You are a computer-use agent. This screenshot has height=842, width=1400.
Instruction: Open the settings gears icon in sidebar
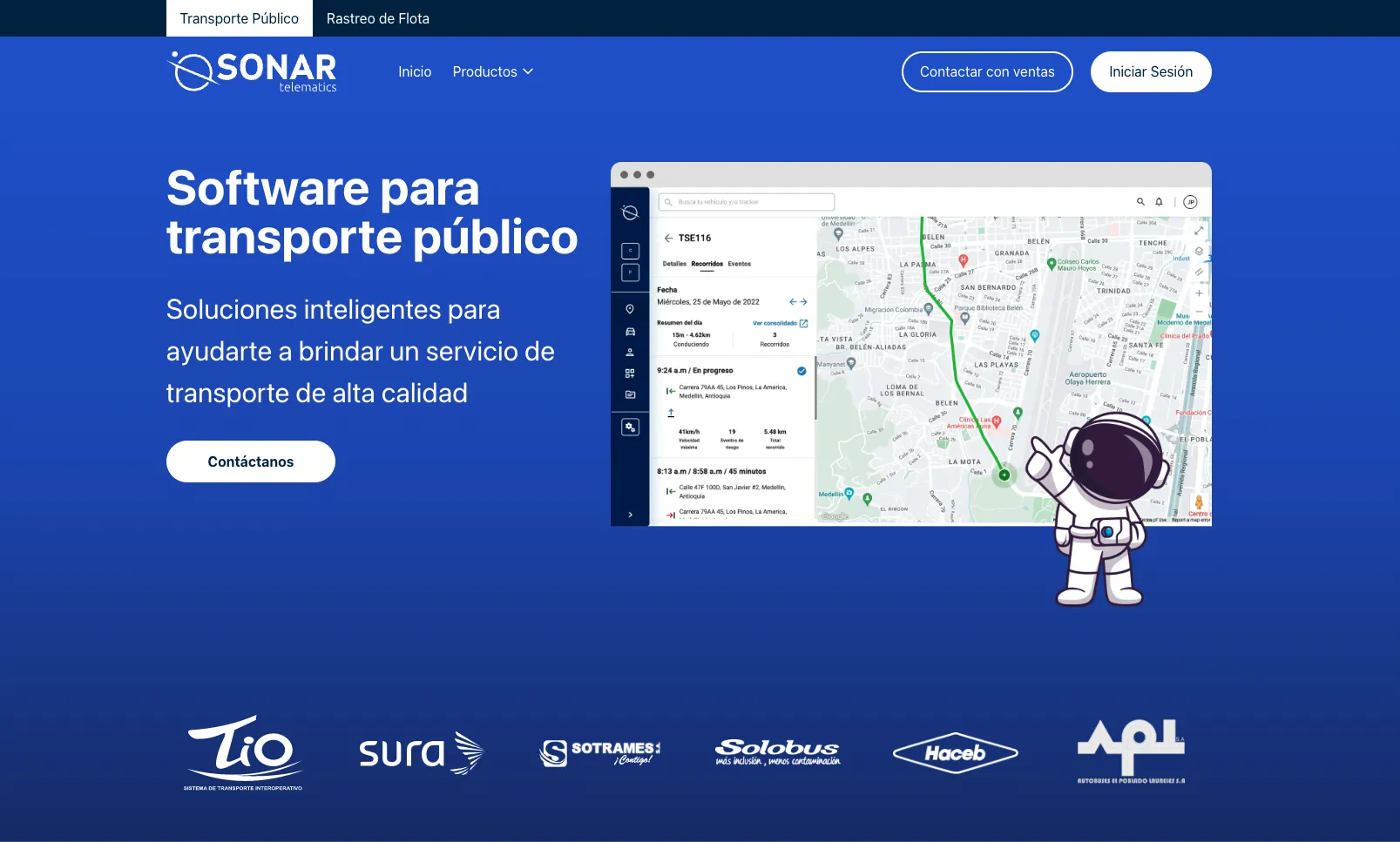click(630, 428)
